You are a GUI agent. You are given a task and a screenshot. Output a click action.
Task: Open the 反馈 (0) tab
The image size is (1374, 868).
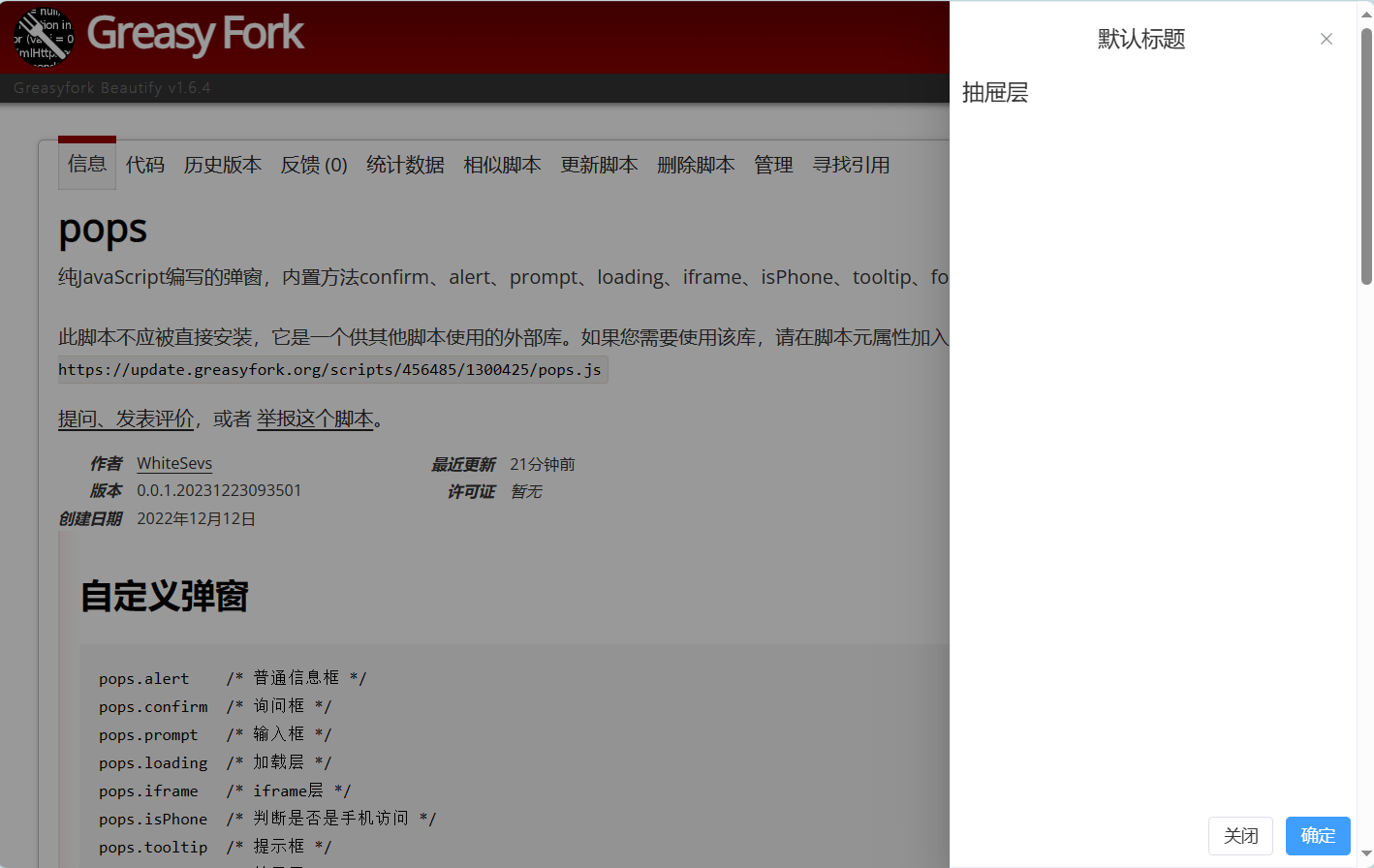(x=314, y=165)
